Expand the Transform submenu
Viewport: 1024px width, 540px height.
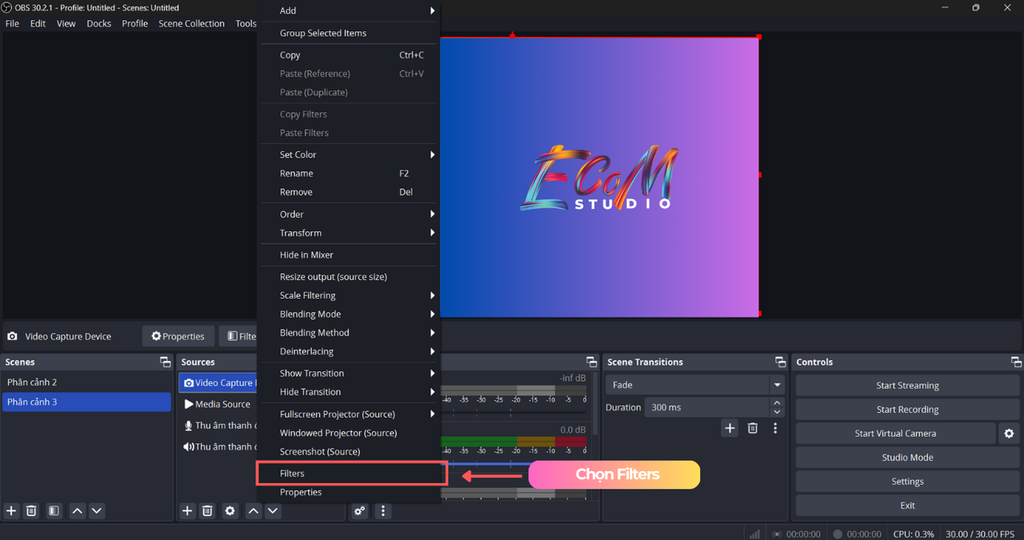[x=349, y=233]
